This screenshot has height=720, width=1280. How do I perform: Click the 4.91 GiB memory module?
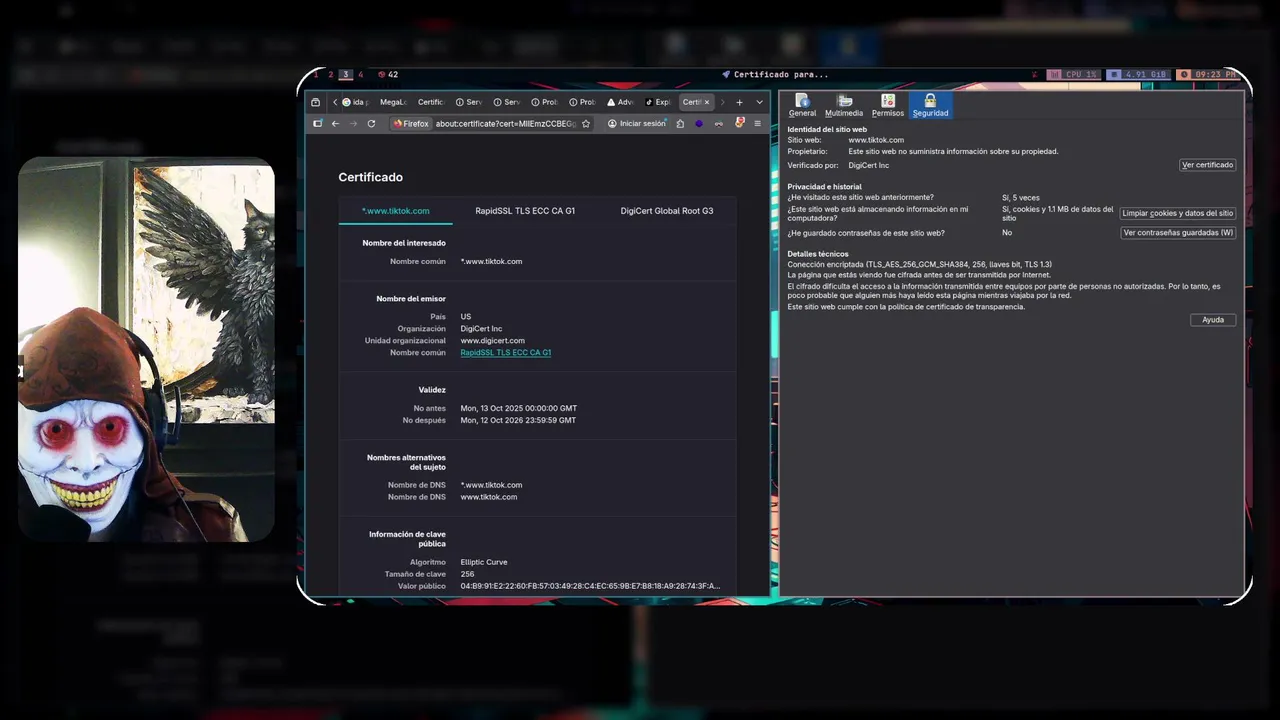click(1138, 75)
